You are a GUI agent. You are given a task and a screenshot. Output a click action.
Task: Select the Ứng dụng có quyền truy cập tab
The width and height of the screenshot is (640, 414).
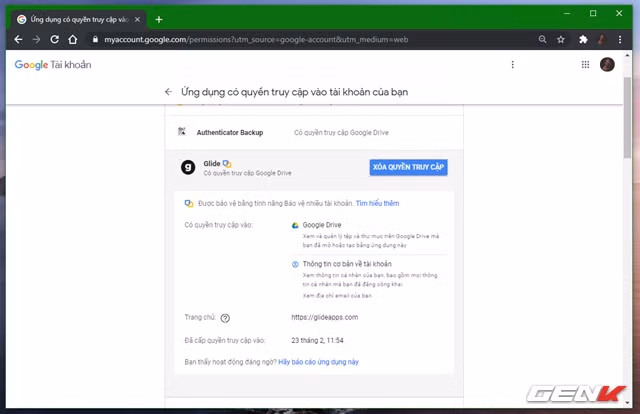click(x=78, y=19)
